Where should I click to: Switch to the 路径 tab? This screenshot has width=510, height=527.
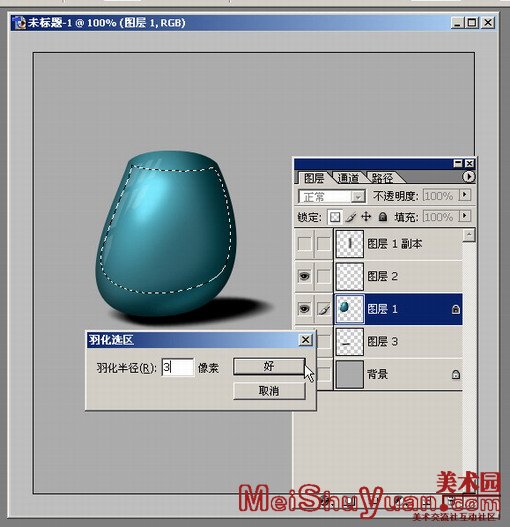click(x=382, y=178)
